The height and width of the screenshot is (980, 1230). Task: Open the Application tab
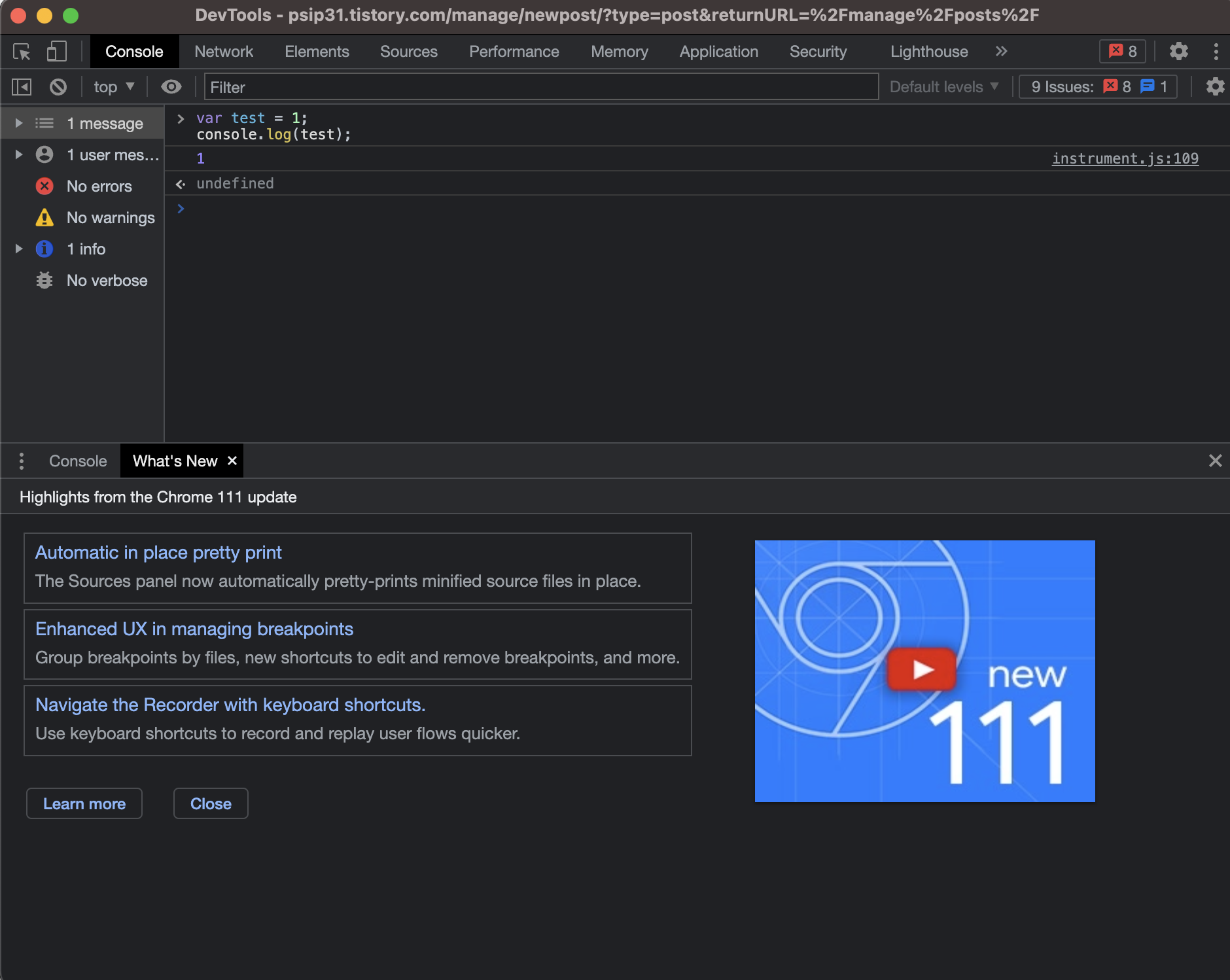point(719,52)
